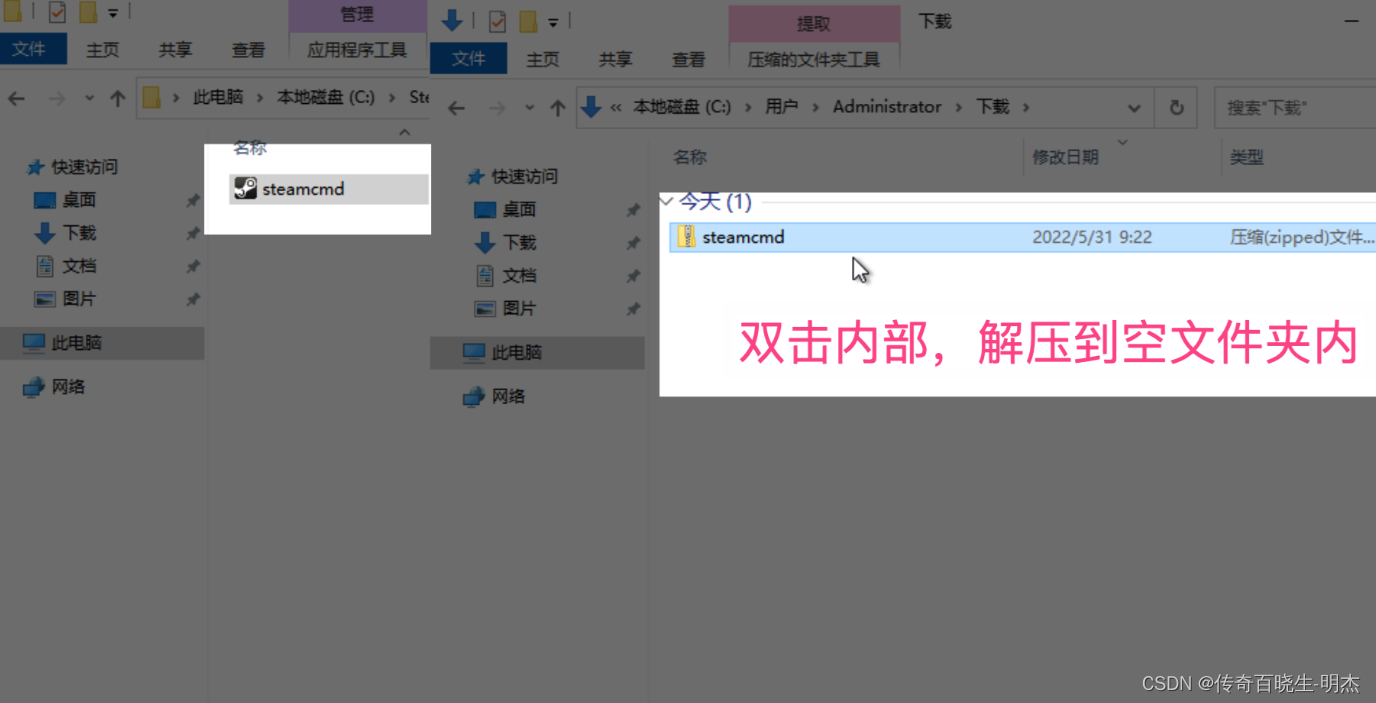Switch to the 查看 tab in the 管理 window
This screenshot has height=703, width=1376.
[249, 49]
